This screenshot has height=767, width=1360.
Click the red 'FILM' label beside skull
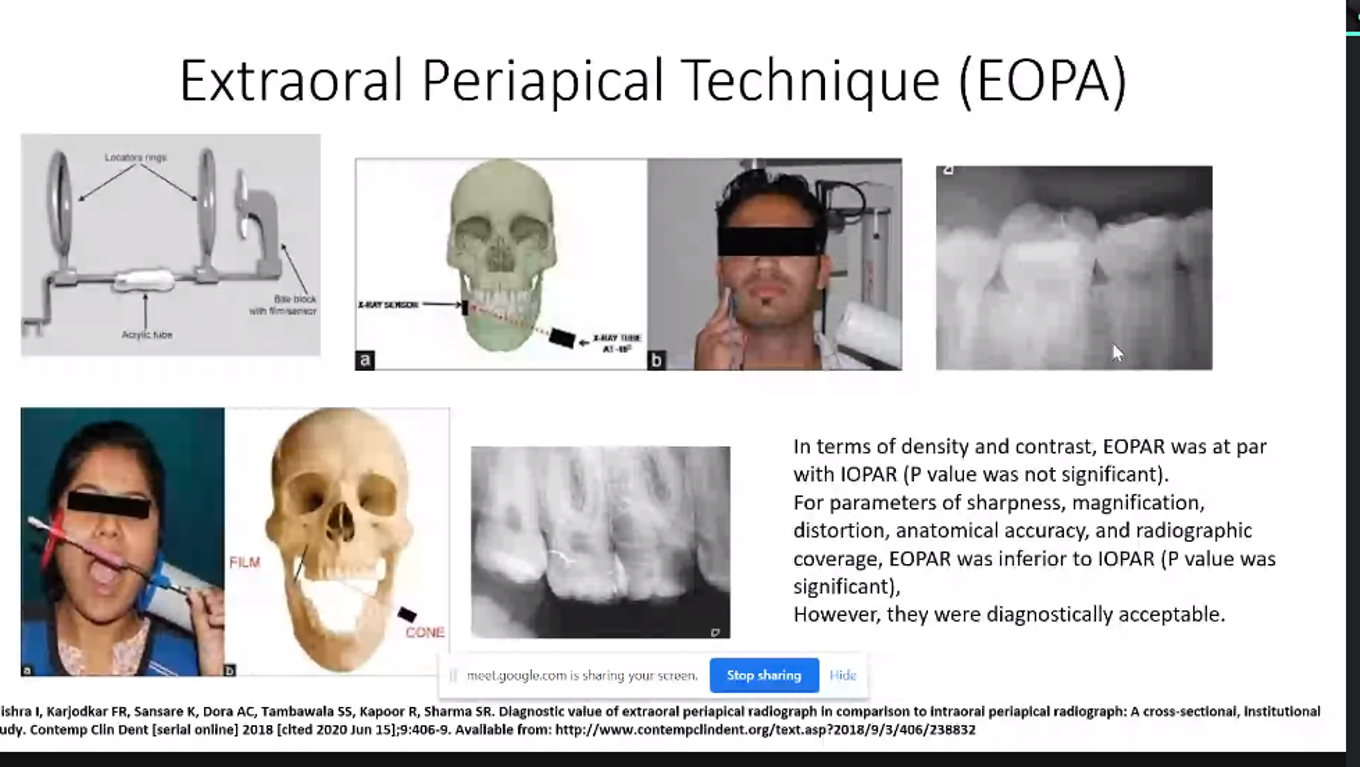pos(244,562)
